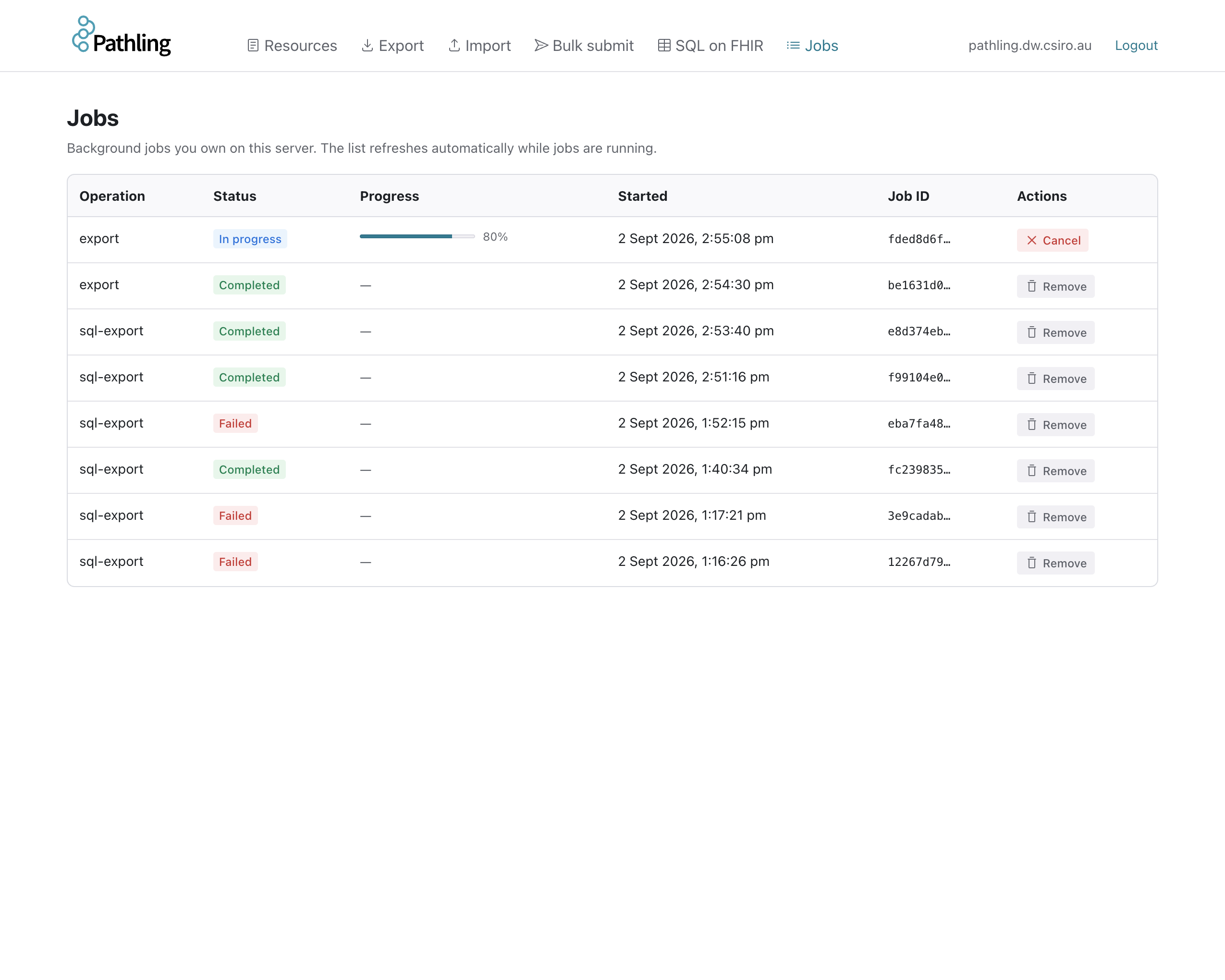The image size is (1225, 980).
Task: Click the Status column header
Action: [234, 196]
